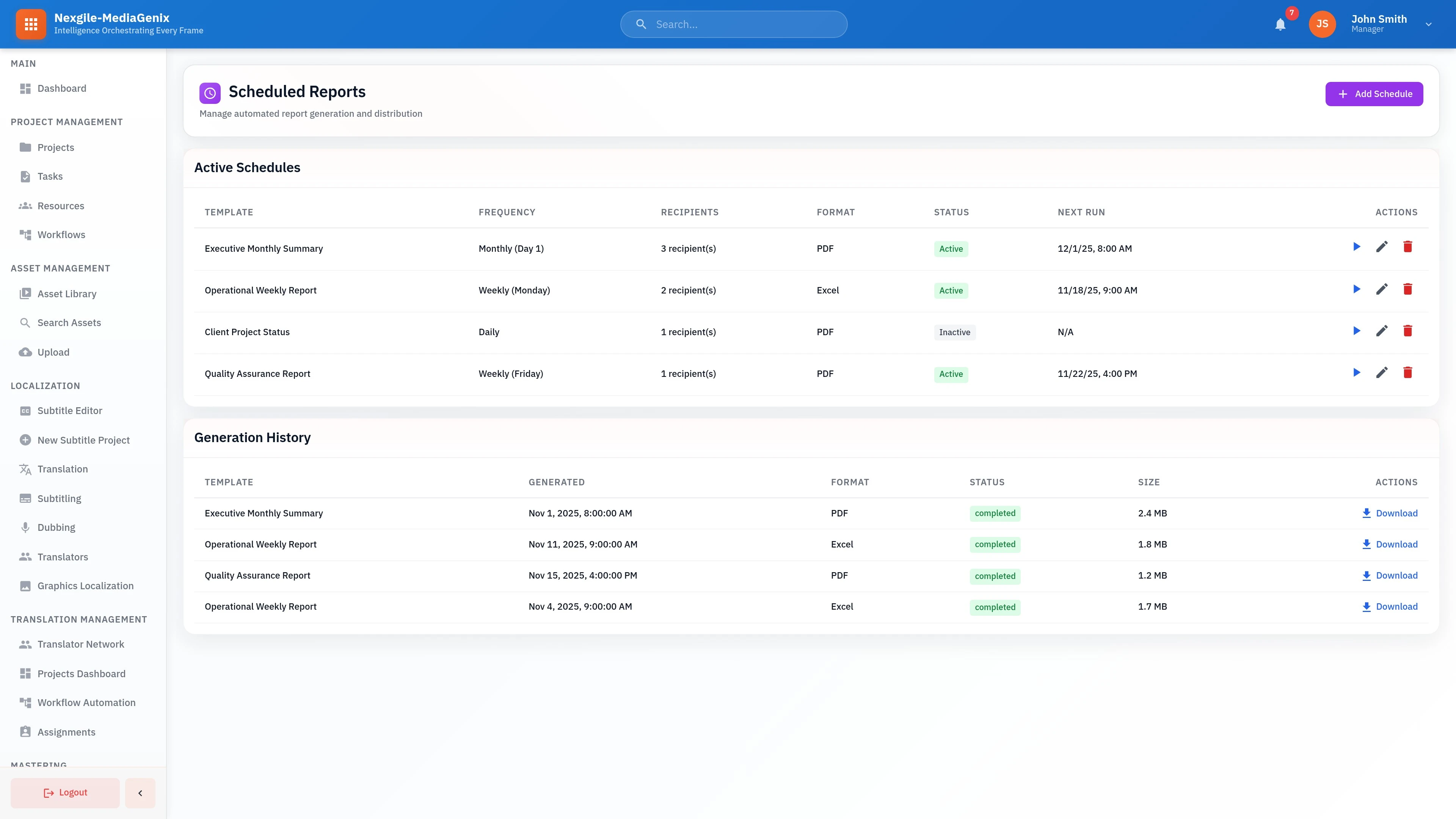The height and width of the screenshot is (819, 1456).
Task: Navigate to Workflow Automation
Action: point(86,703)
